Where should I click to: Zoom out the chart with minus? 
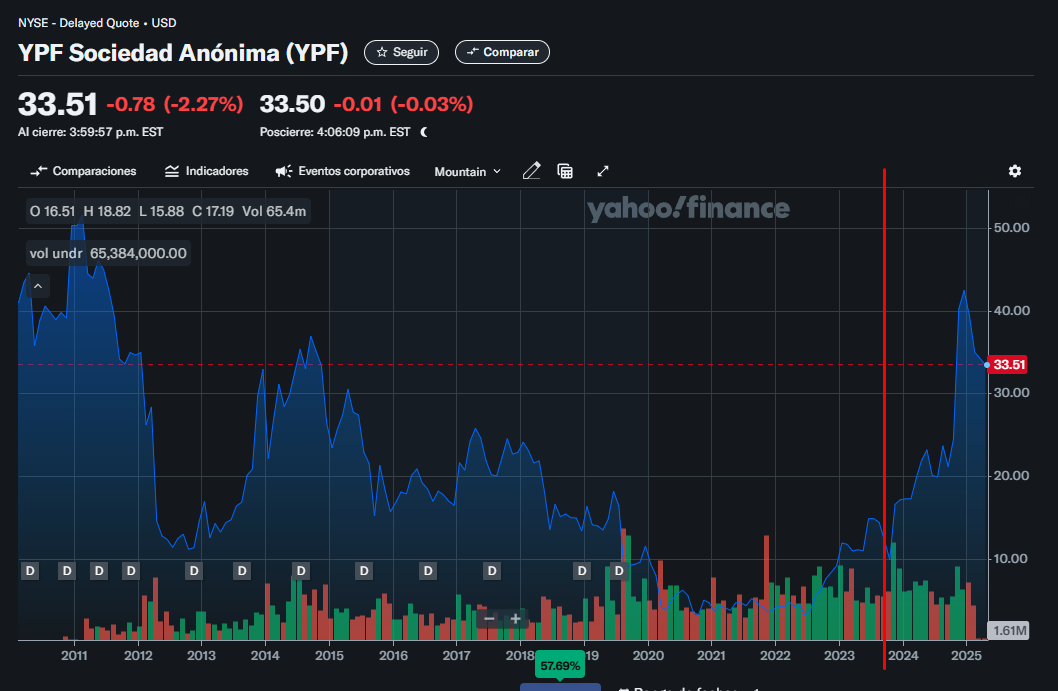click(490, 619)
